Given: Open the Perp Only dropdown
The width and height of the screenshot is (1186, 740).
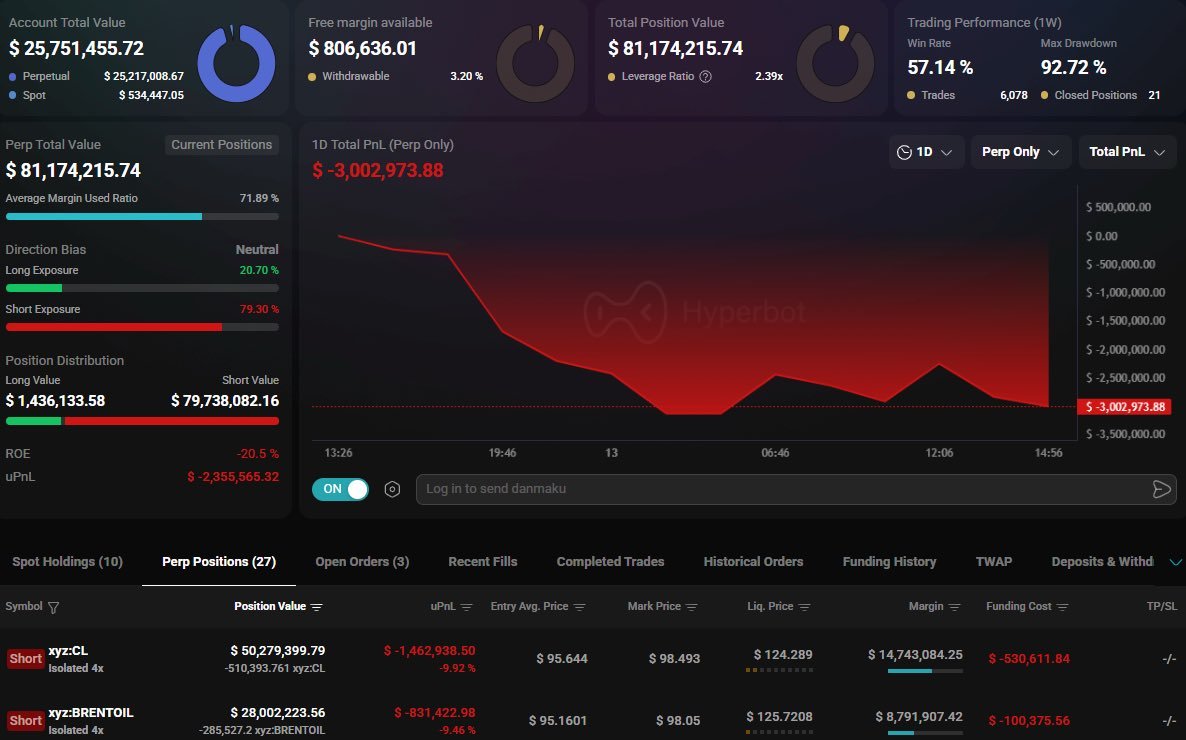Looking at the screenshot, I should pyautogui.click(x=1020, y=152).
